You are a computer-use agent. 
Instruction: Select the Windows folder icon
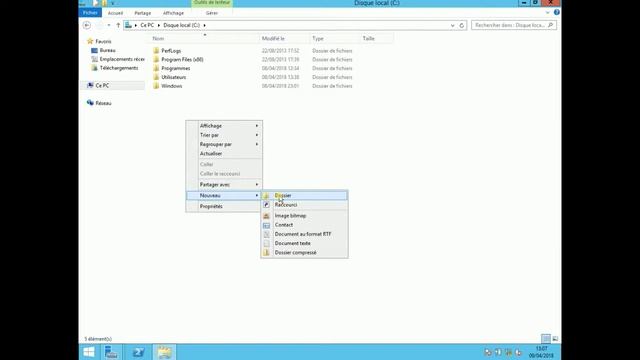pyautogui.click(x=156, y=86)
